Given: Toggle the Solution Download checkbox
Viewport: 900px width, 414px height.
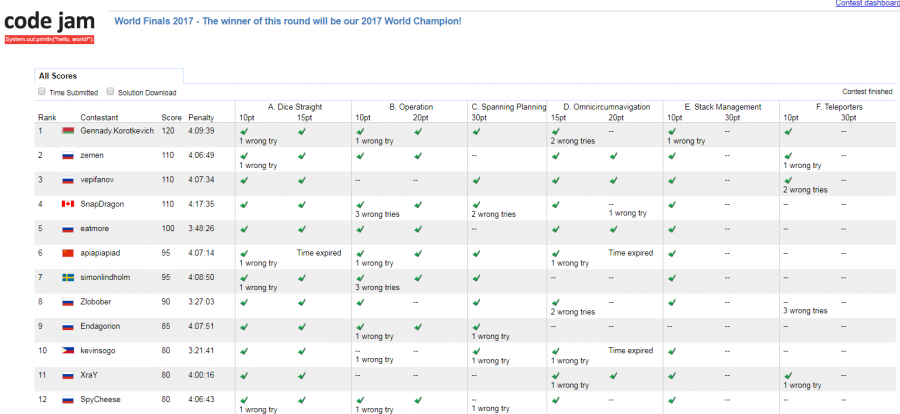Looking at the screenshot, I should pos(111,92).
